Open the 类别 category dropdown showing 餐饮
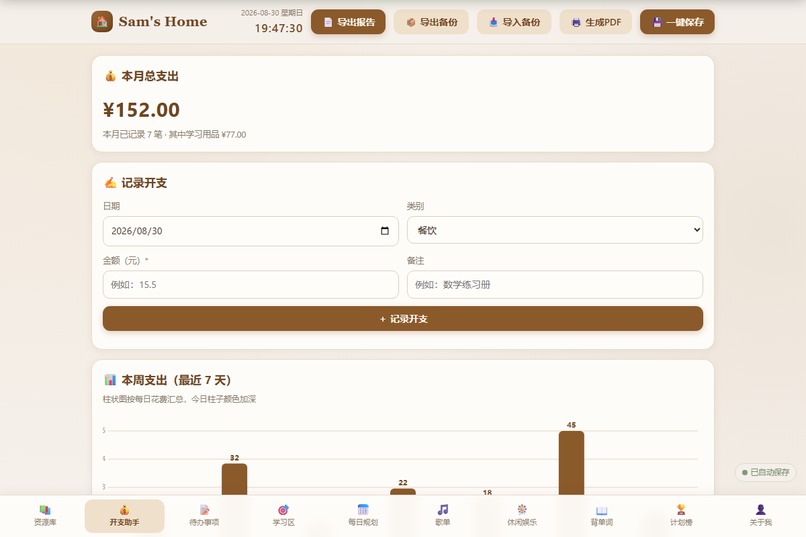806x537 pixels. (x=555, y=230)
